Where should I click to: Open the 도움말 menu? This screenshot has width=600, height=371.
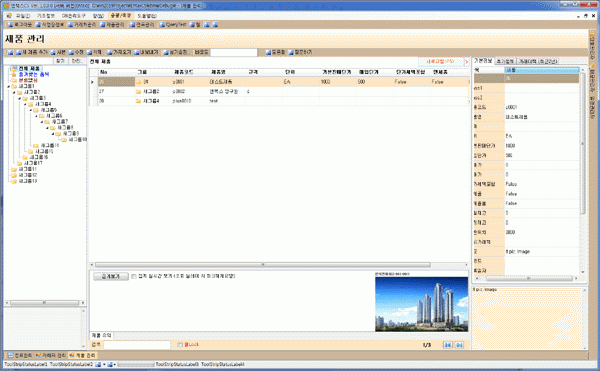(x=147, y=16)
